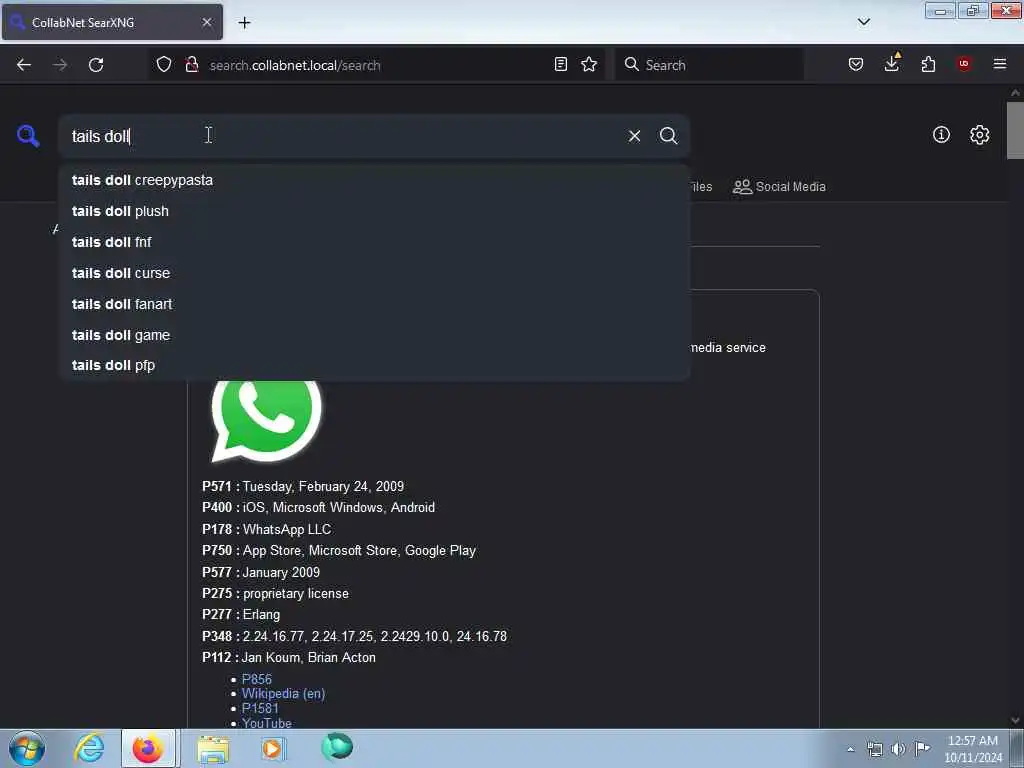List all tabs dropdown arrow

(x=863, y=22)
